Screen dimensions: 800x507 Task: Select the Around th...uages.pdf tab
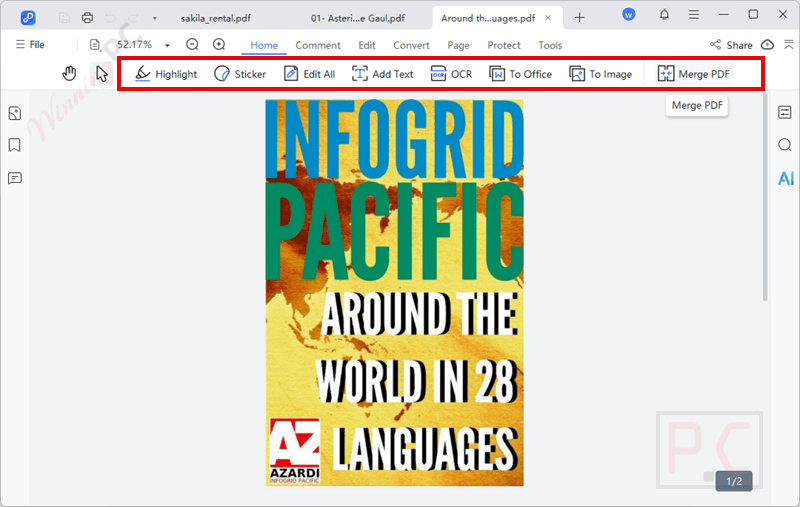coord(488,18)
